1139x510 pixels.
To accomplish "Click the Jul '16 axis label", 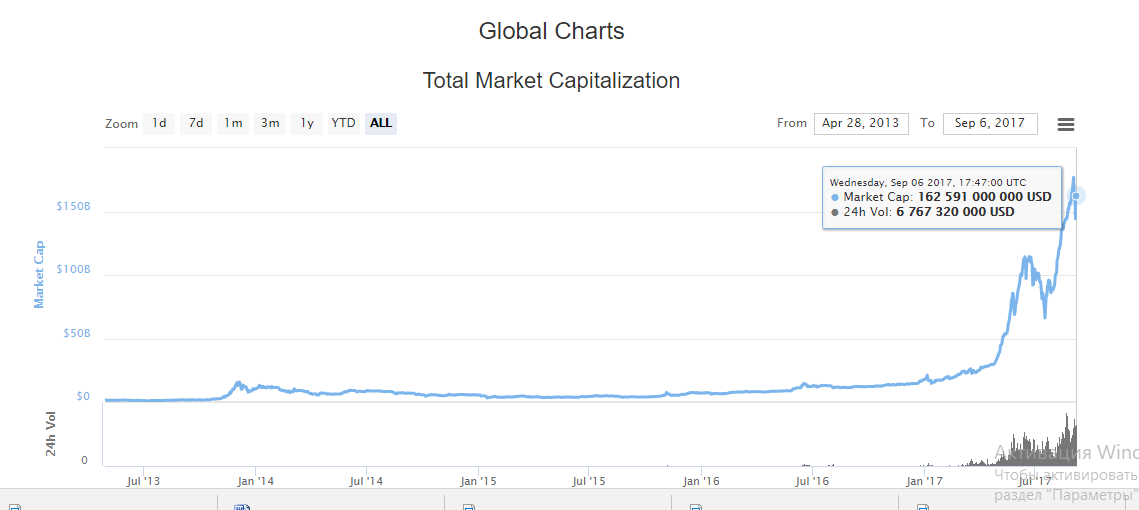I will pyautogui.click(x=813, y=481).
